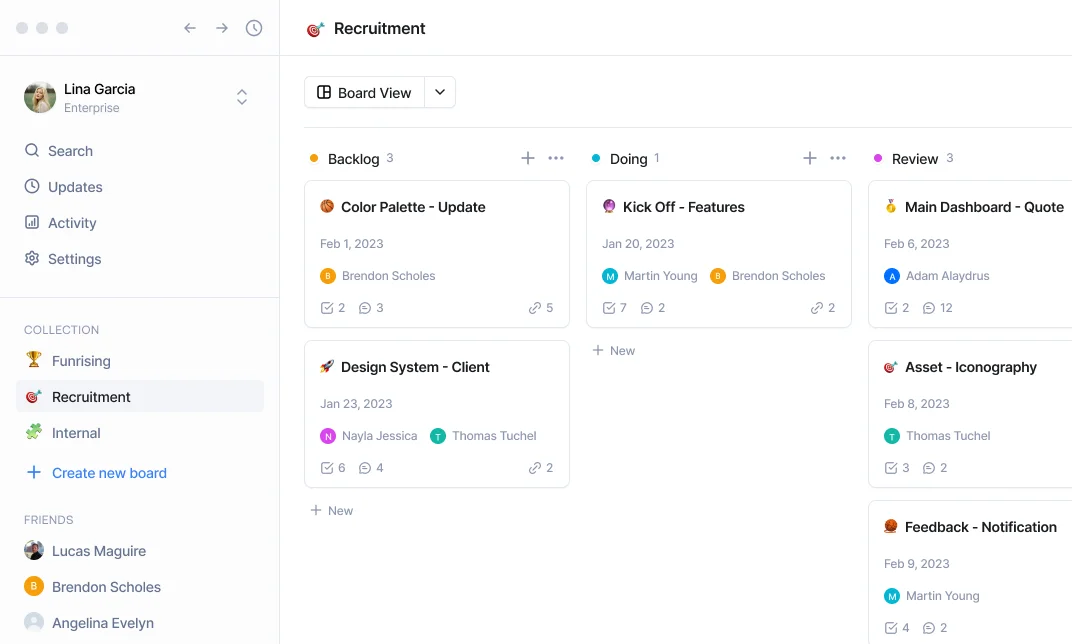
Task: Expand the Lina Garcia account switcher
Action: pyautogui.click(x=241, y=97)
